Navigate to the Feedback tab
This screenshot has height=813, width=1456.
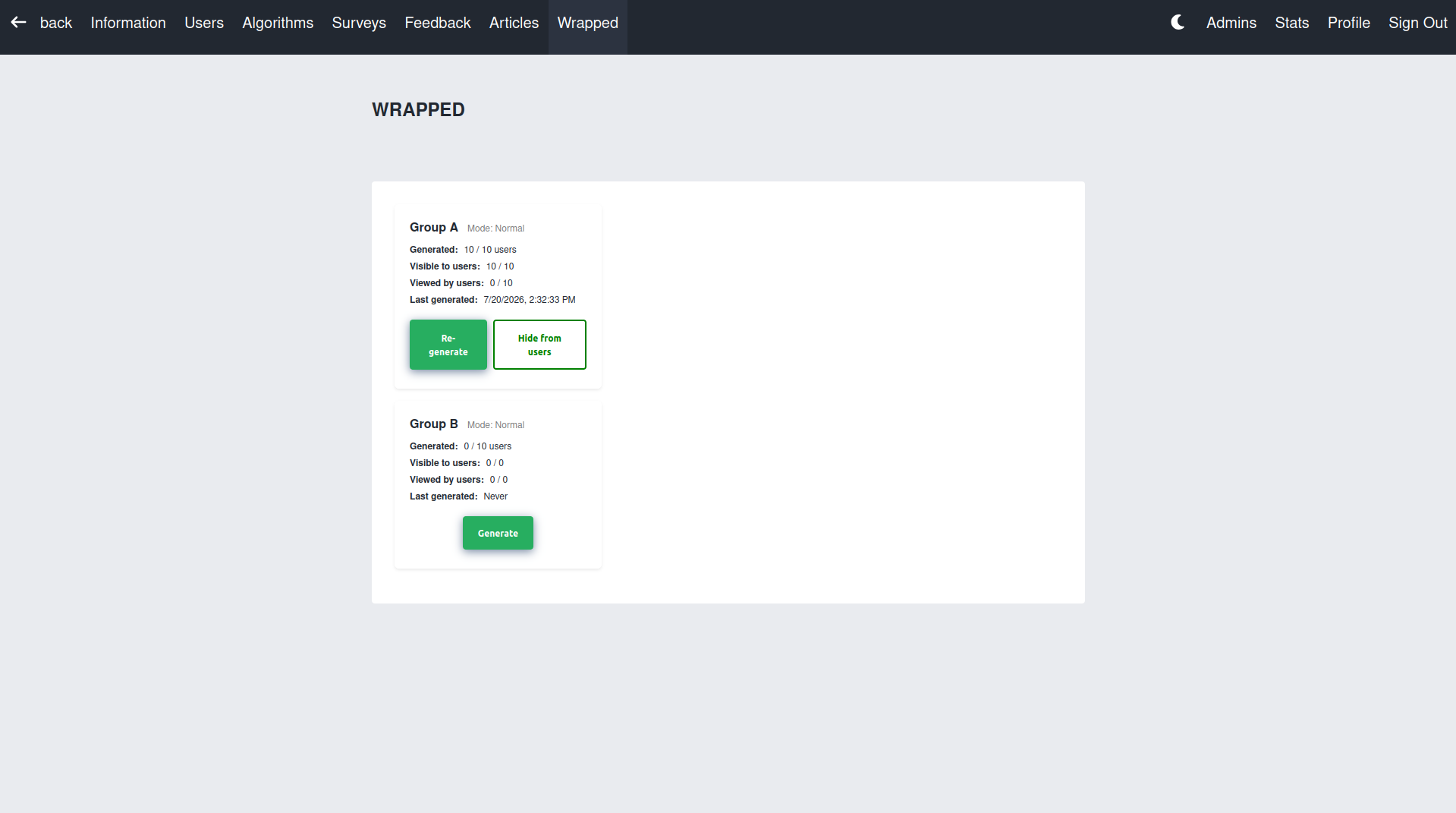pyautogui.click(x=438, y=23)
